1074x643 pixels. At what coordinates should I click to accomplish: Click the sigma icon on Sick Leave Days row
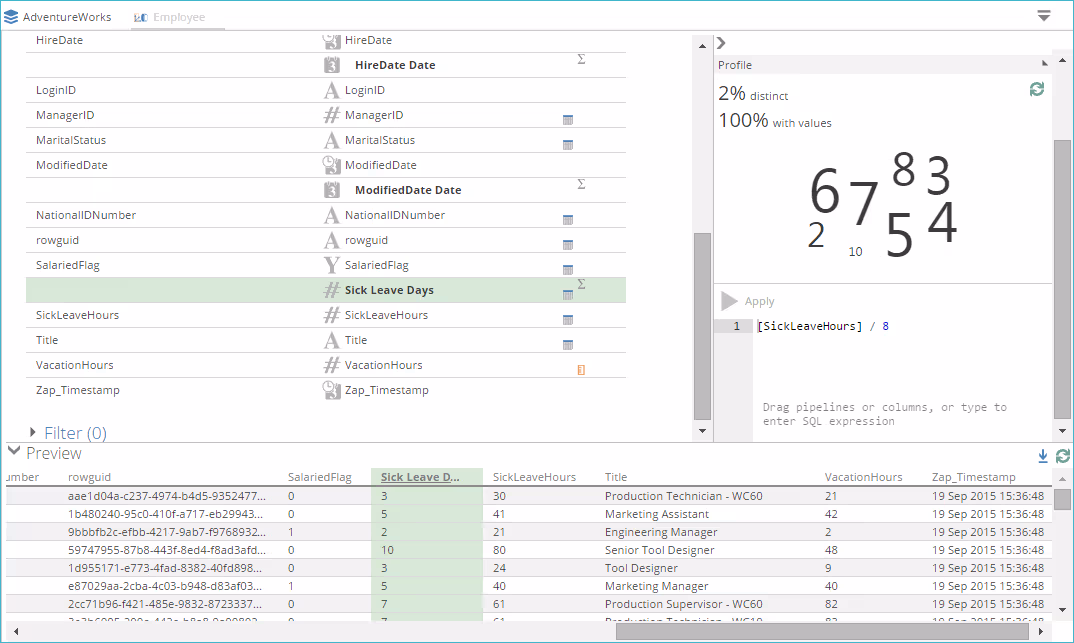(x=581, y=285)
